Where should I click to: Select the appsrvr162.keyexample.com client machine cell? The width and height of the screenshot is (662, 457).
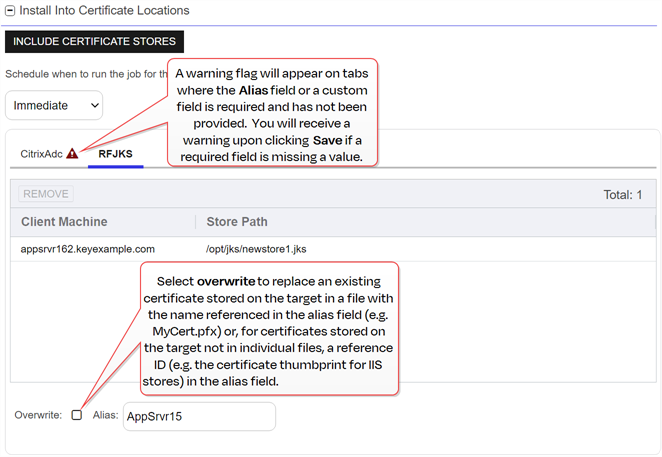coord(88,248)
